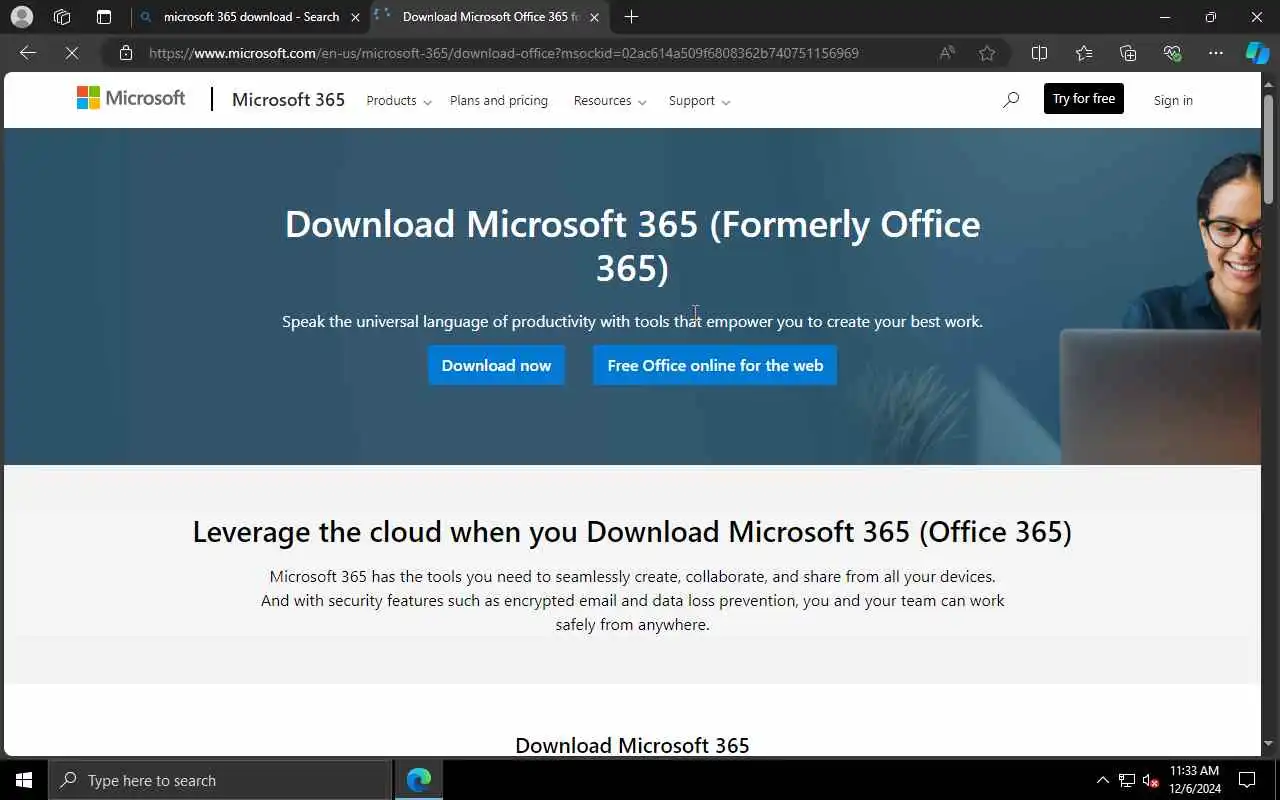Viewport: 1280px width, 800px height.
Task: Open the Workspaces icon in Edge
Action: tap(62, 17)
